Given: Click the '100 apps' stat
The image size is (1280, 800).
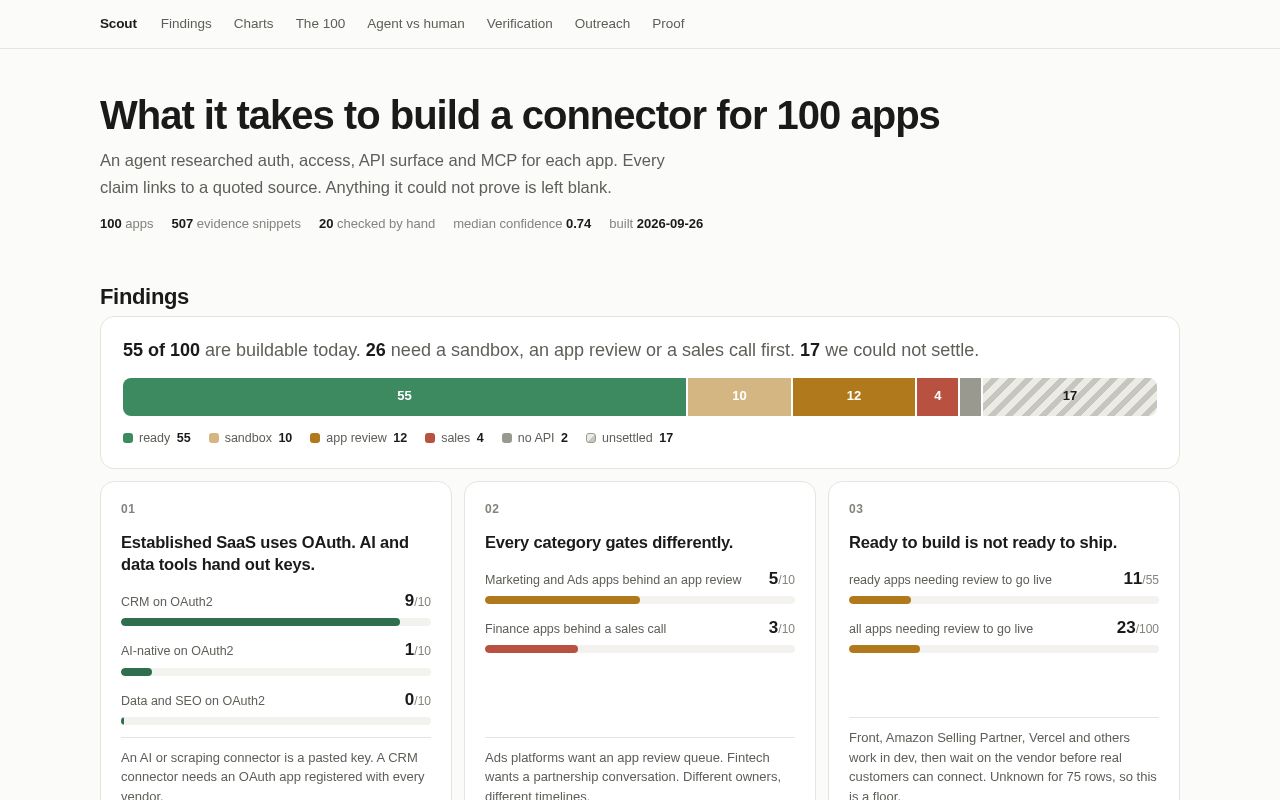Looking at the screenshot, I should [x=127, y=224].
